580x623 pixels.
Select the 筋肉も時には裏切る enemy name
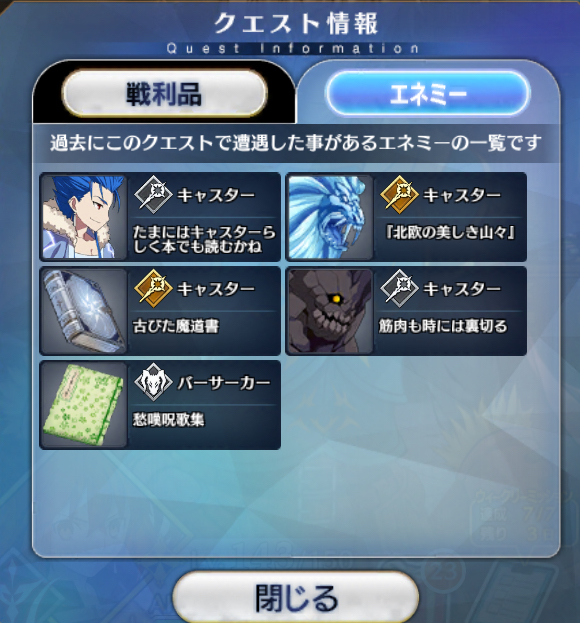tap(443, 326)
